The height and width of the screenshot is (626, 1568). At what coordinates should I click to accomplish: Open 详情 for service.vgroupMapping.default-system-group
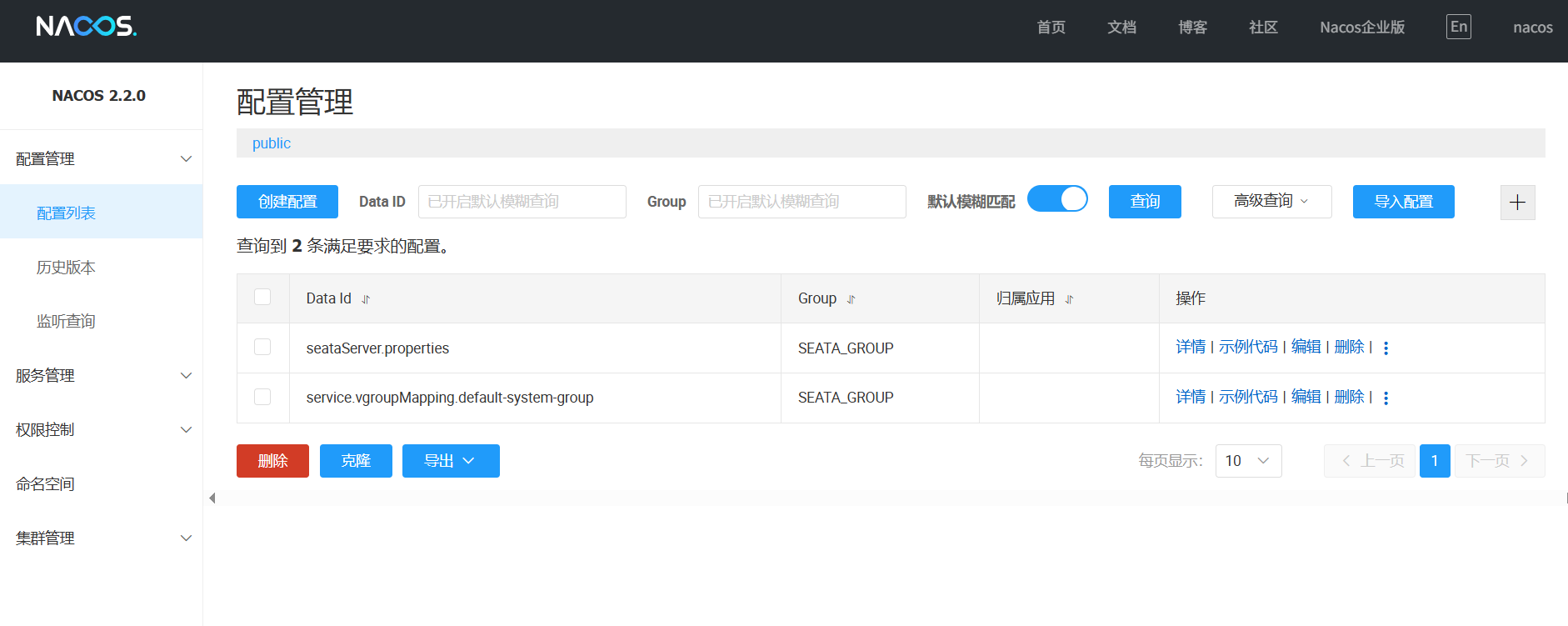(x=1191, y=397)
